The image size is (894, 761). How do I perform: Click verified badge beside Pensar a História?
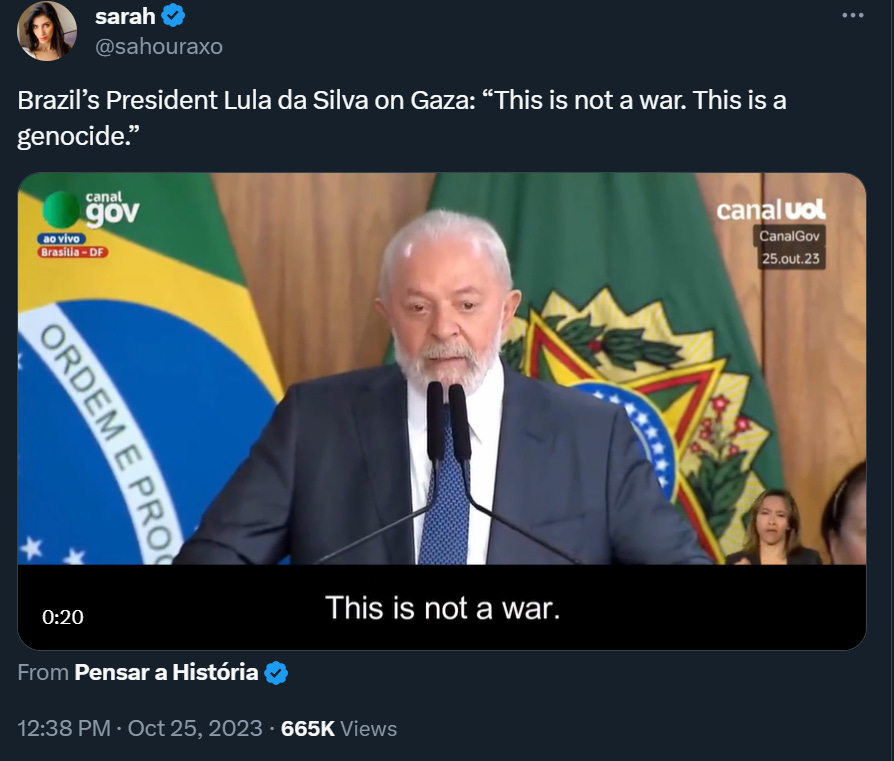(276, 673)
